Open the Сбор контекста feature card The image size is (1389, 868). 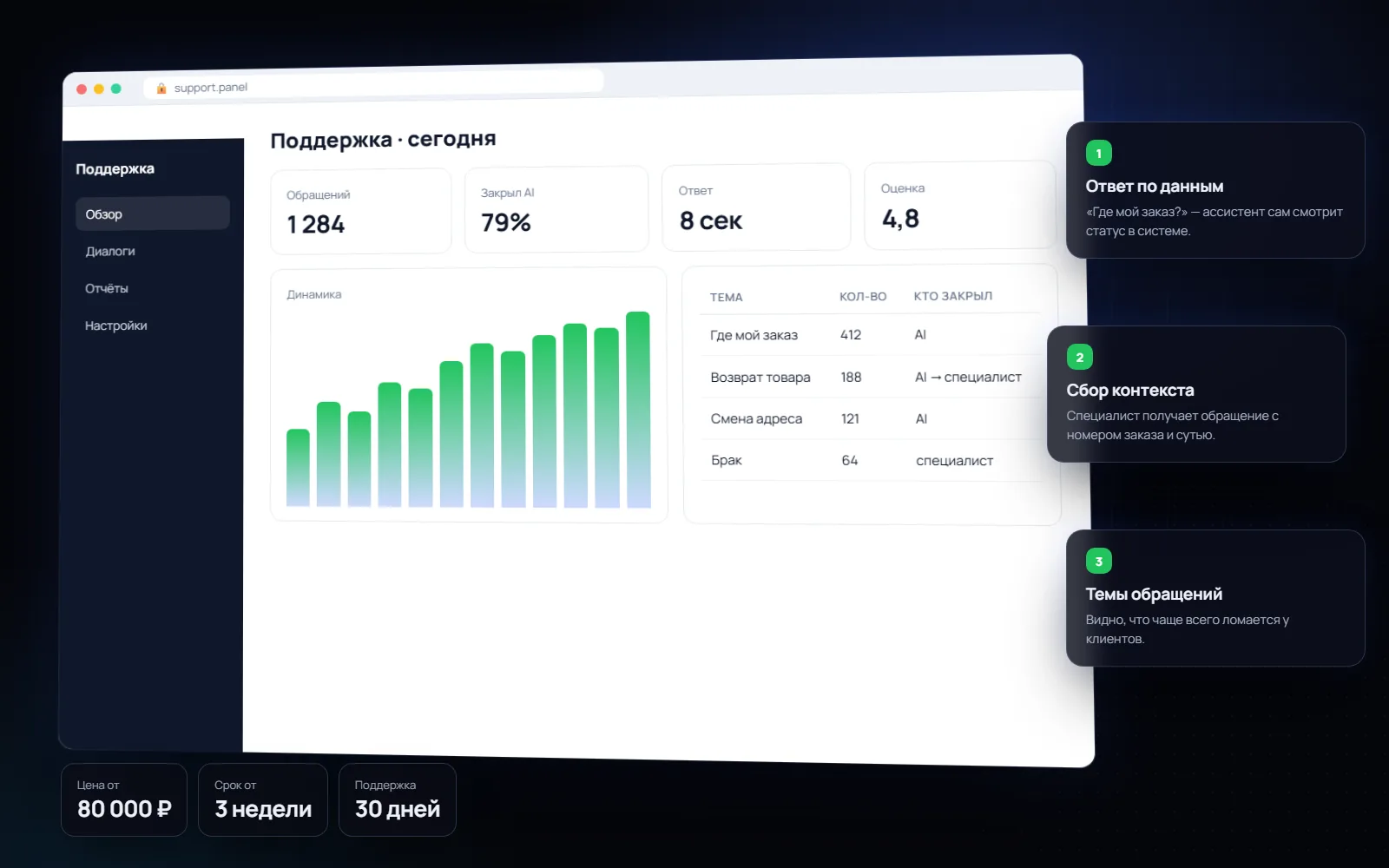(1196, 394)
